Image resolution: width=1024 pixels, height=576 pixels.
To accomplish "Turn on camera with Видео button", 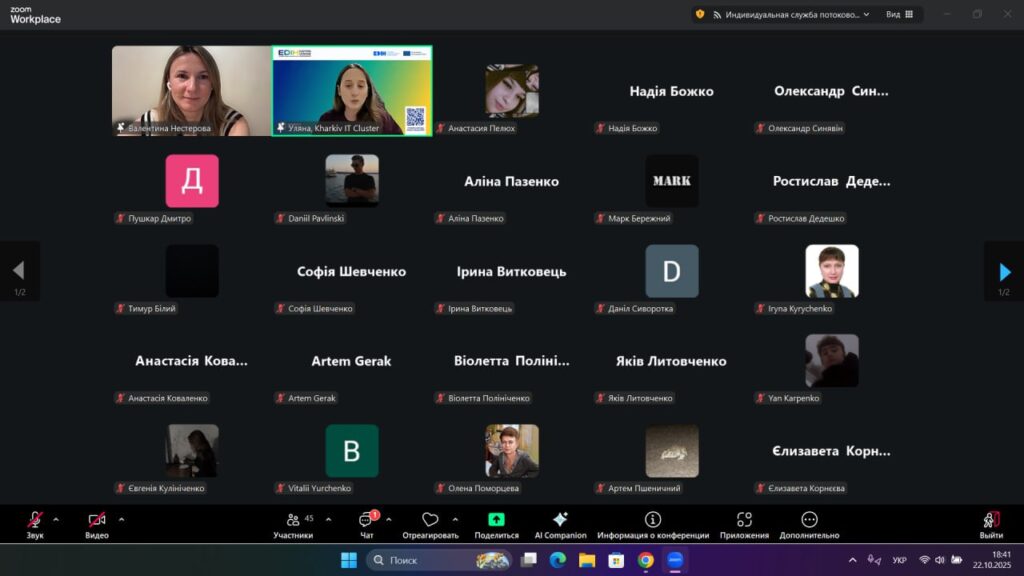I will pyautogui.click(x=97, y=521).
